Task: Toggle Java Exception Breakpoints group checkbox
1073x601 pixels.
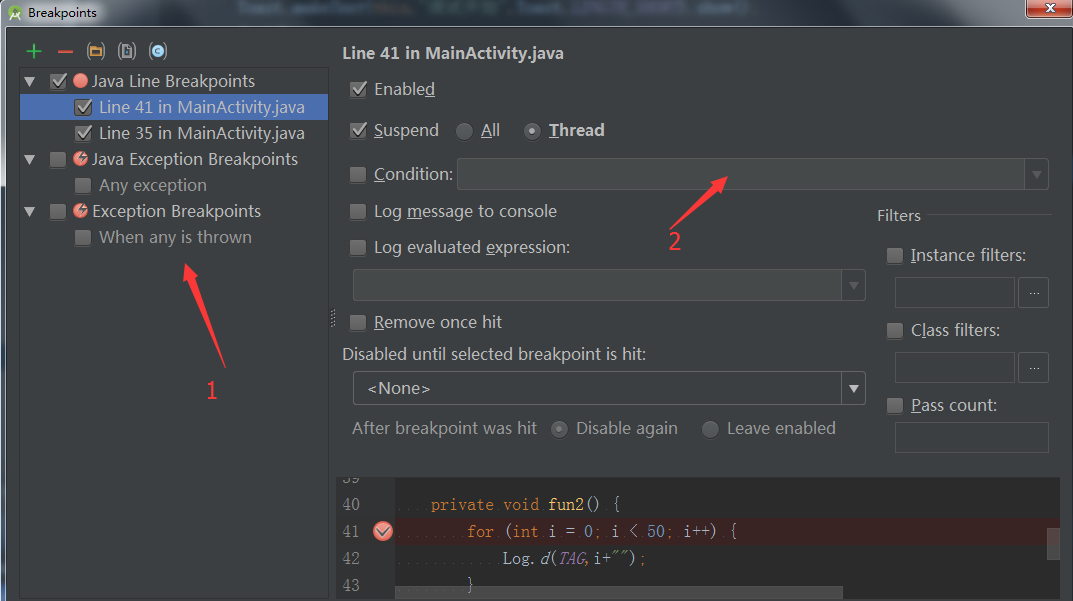Action: 58,159
